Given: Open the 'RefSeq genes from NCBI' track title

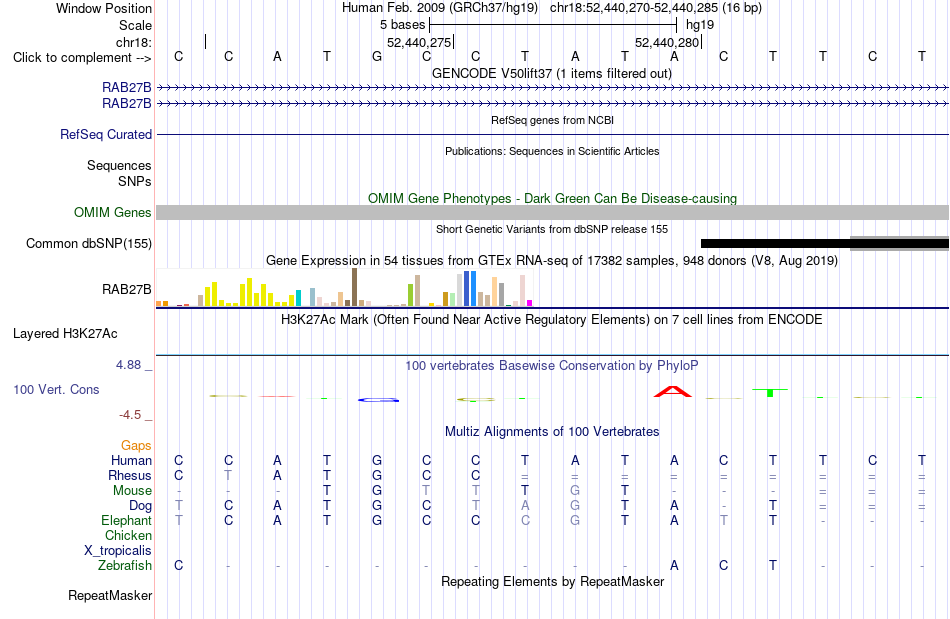Looking at the screenshot, I should tap(552, 120).
